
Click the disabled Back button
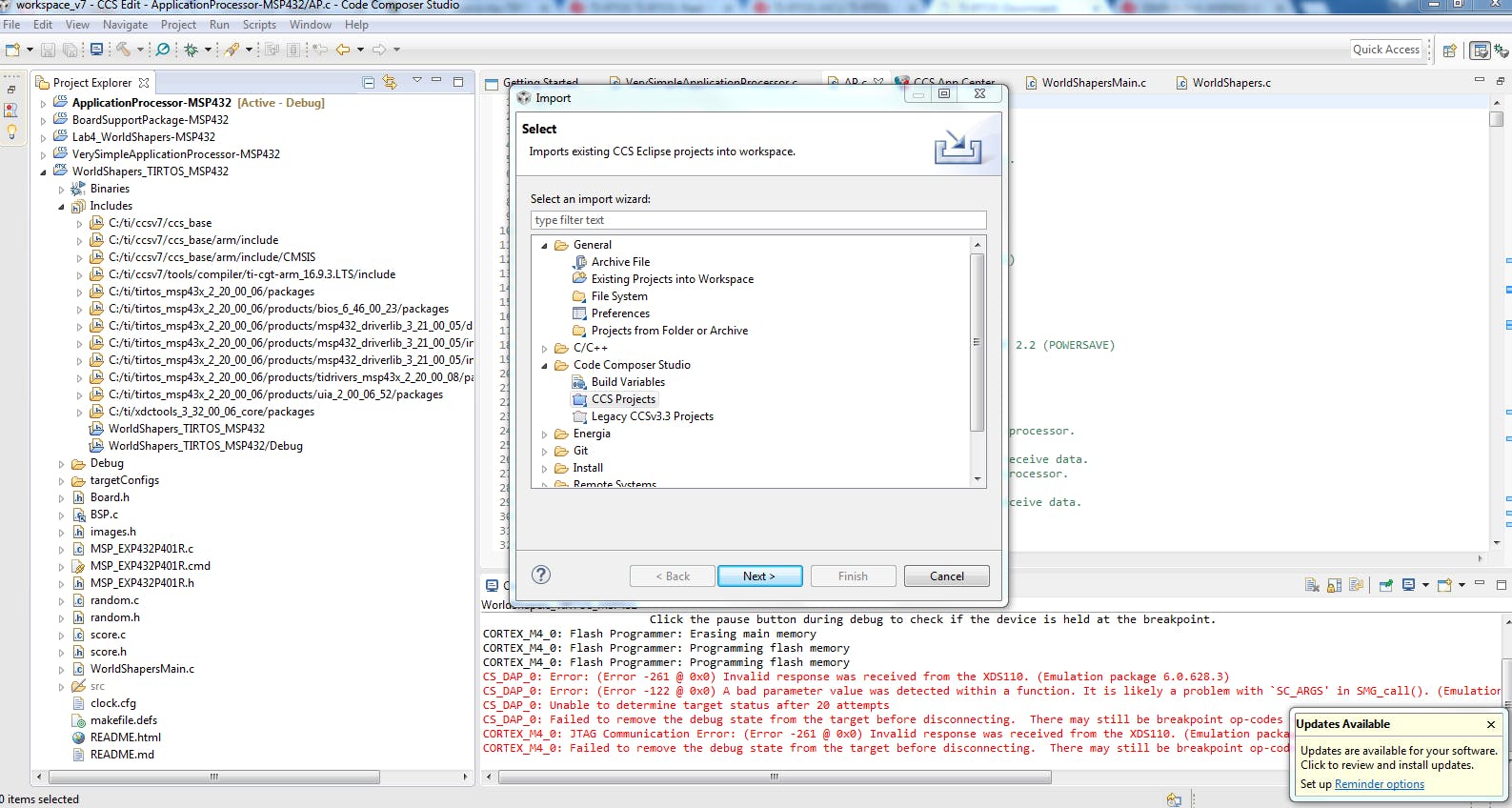coord(672,576)
